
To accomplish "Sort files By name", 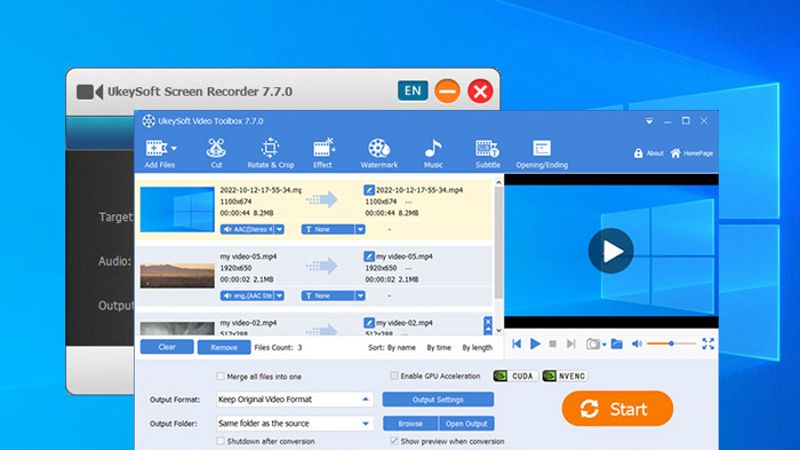I will click(402, 347).
